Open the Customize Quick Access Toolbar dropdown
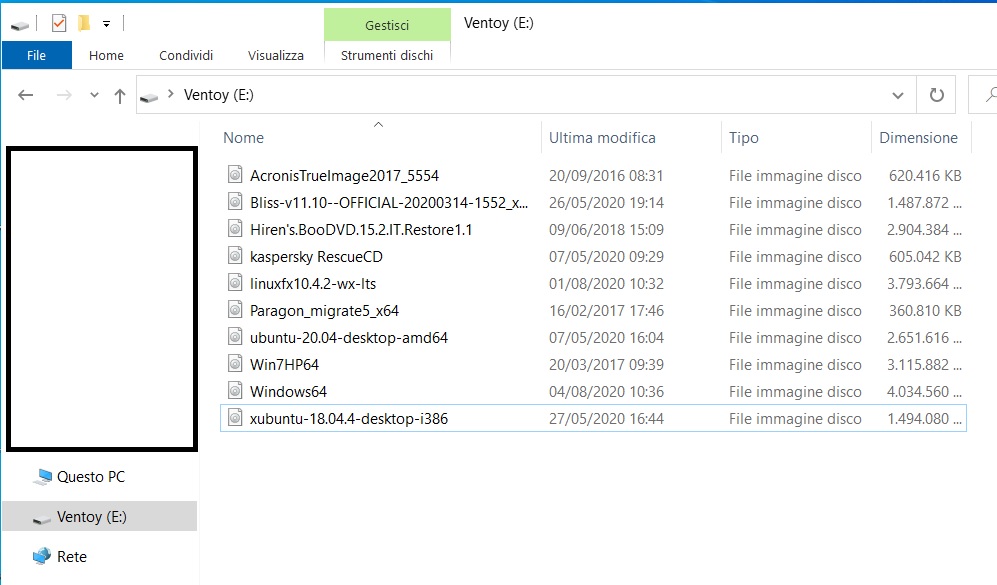The image size is (997, 585). (106, 24)
